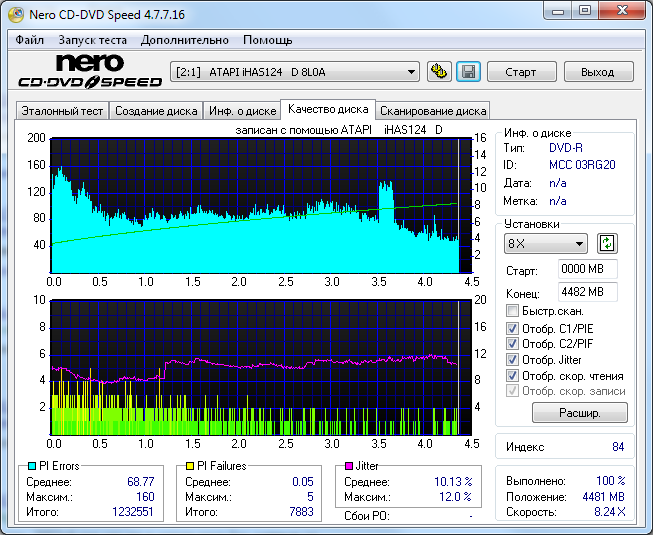The image size is (653, 535).
Task: Click the Расшир. button
Action: (580, 413)
